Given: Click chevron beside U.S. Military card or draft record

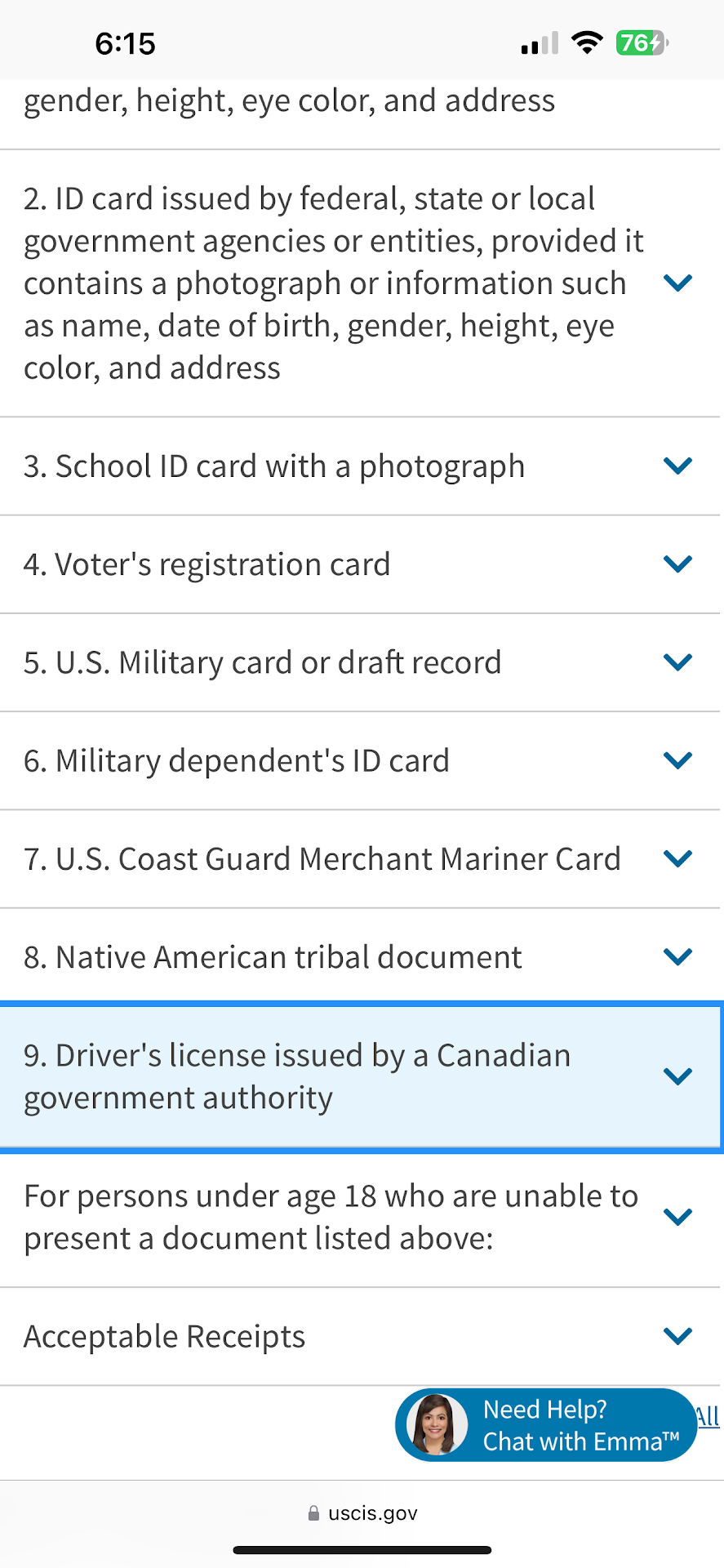Looking at the screenshot, I should [x=677, y=661].
